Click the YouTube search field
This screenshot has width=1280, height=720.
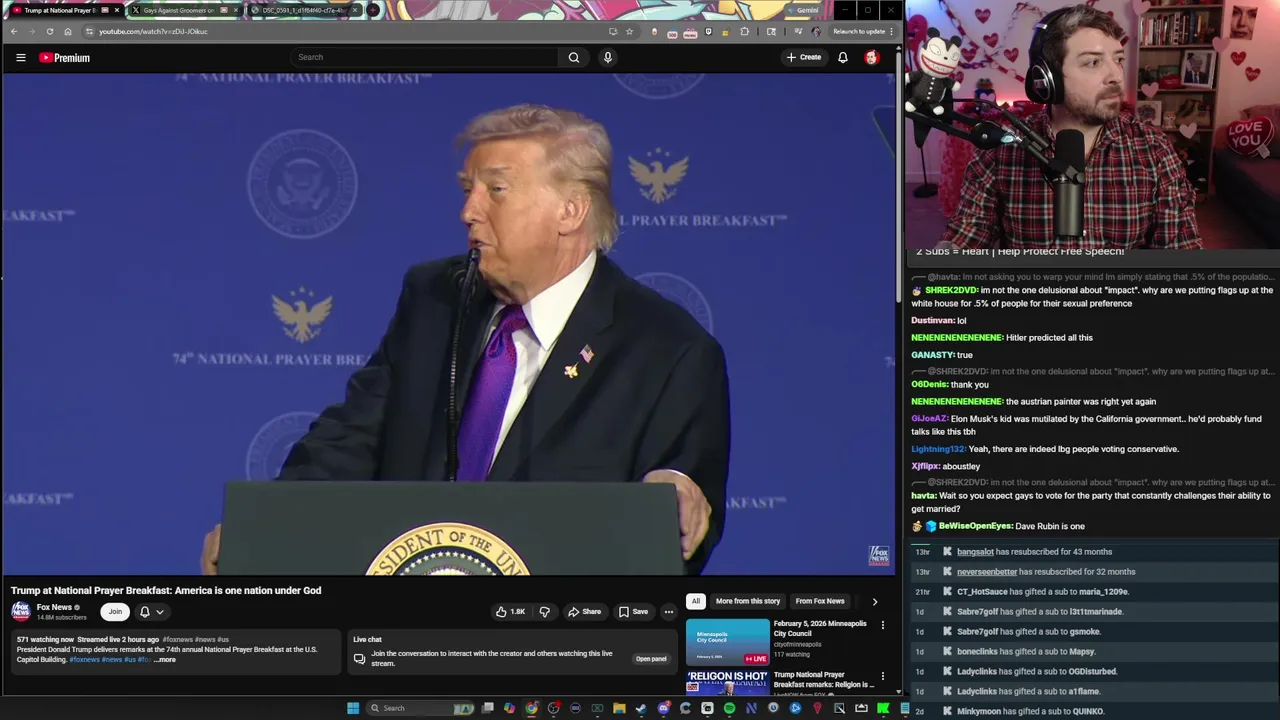click(x=425, y=57)
